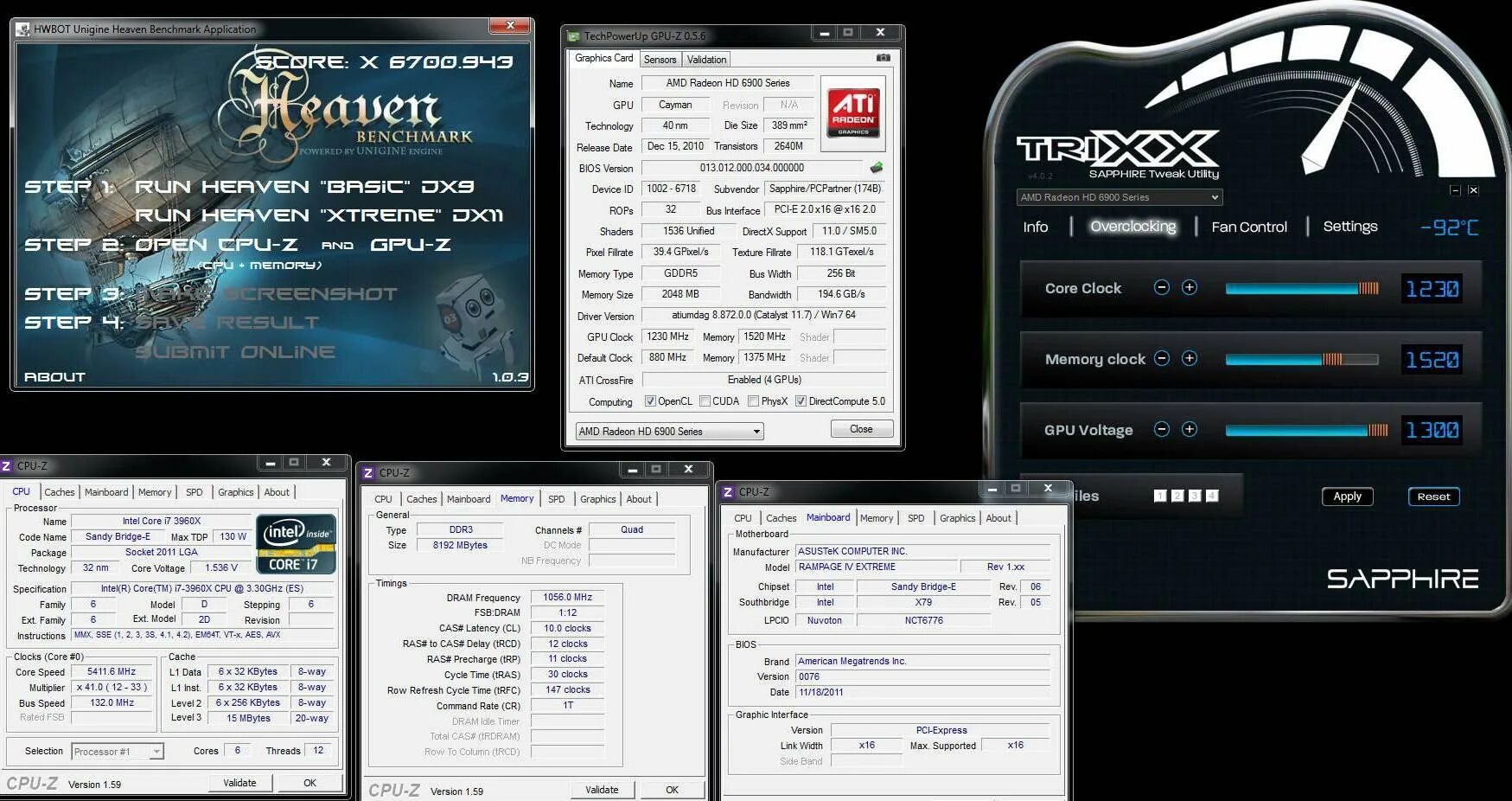
Task: Click the BIOS save chip icon in GPU-Z
Action: point(877,168)
